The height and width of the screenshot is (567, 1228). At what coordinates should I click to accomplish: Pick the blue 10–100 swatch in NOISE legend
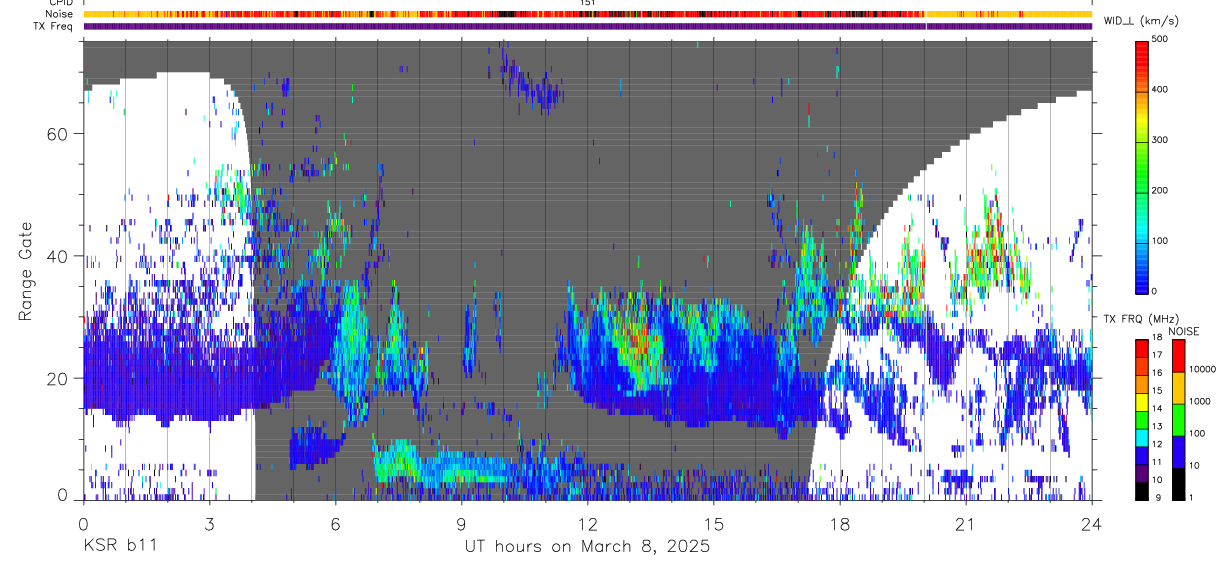point(1178,451)
